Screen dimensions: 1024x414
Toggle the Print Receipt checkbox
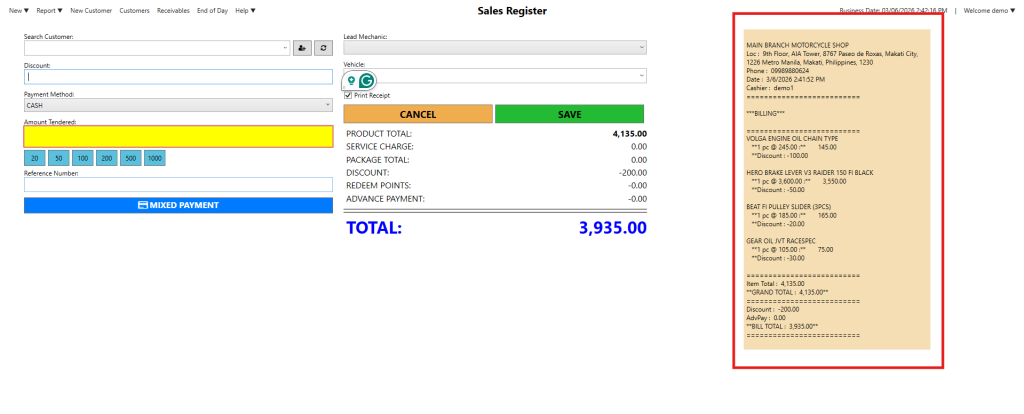(x=348, y=95)
